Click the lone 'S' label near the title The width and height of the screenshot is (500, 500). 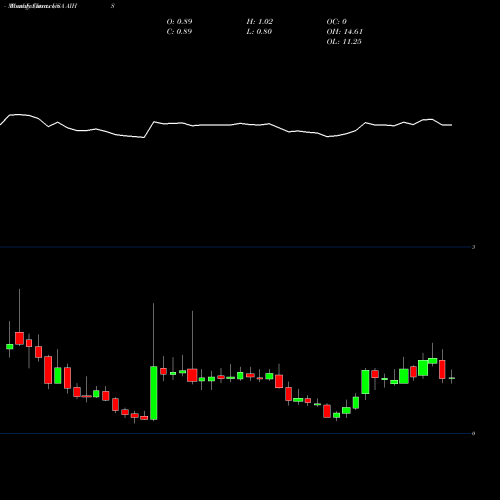point(113,6)
